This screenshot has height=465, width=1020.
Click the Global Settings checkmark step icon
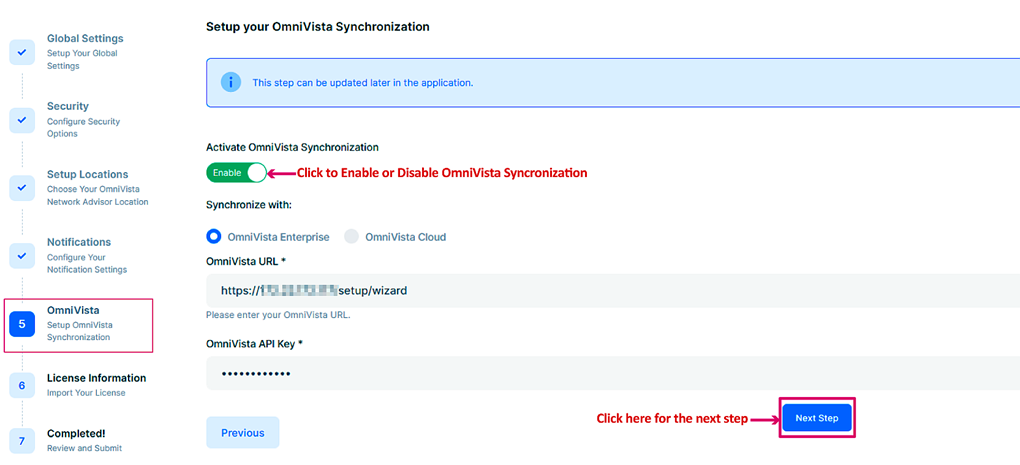point(22,52)
